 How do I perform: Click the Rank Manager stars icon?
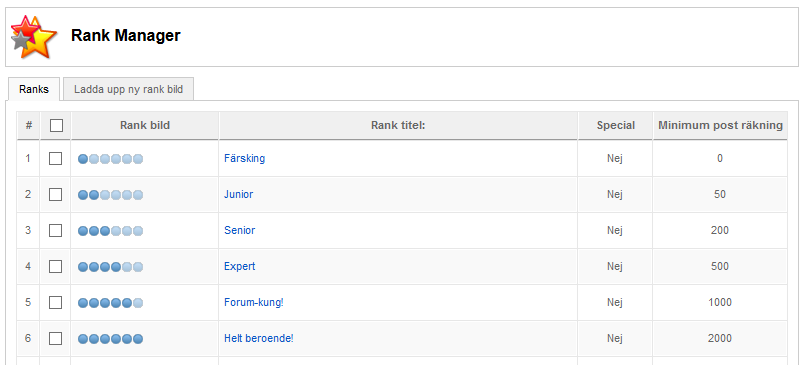click(x=34, y=37)
